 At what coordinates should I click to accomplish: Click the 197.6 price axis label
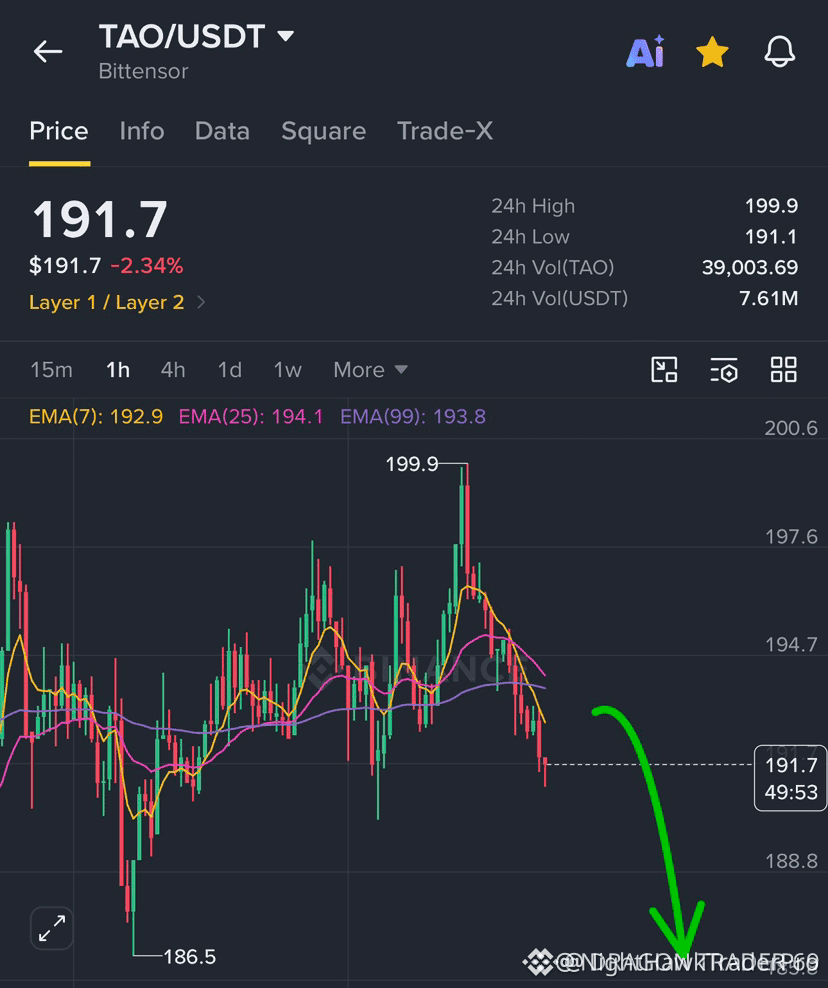click(x=791, y=537)
